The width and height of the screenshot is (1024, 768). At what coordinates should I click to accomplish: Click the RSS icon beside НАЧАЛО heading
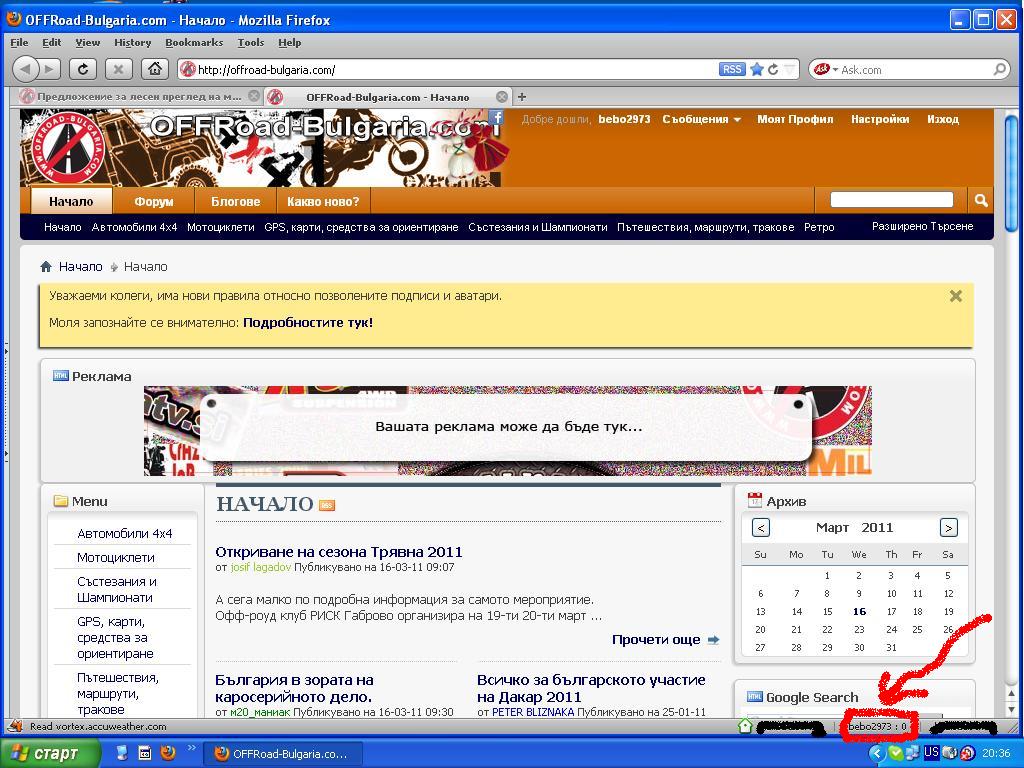327,505
